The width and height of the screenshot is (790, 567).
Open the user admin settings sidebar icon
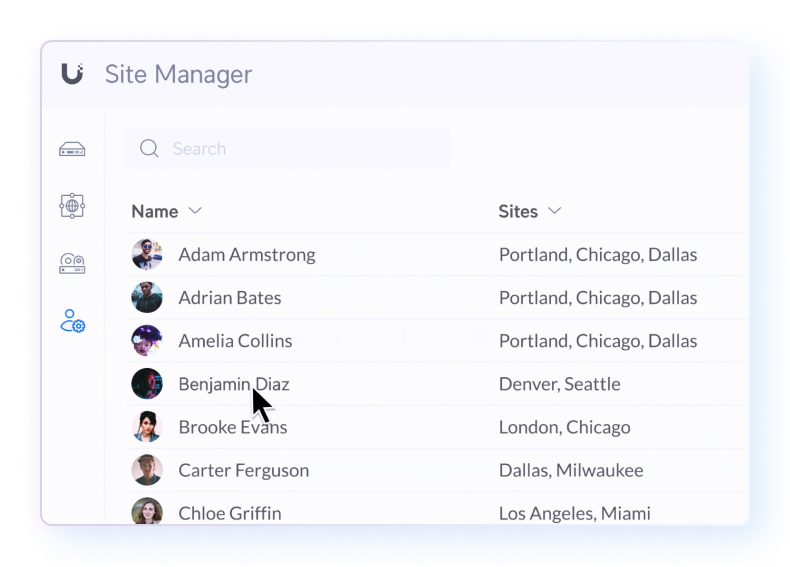tap(73, 321)
